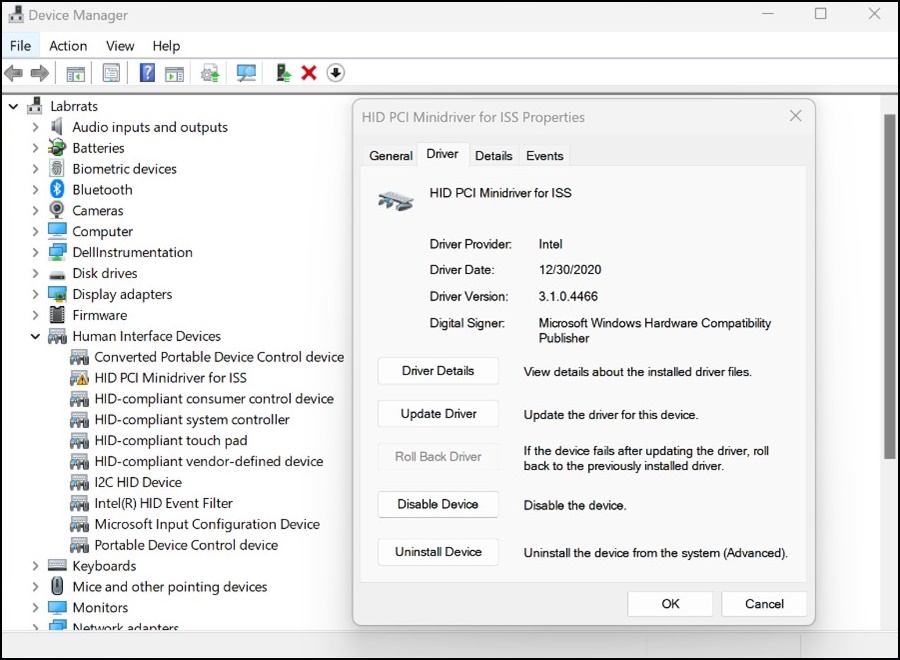Screen dimensions: 900x660
Task: Click the Audio inputs and outputs speaker icon
Action: click(57, 127)
